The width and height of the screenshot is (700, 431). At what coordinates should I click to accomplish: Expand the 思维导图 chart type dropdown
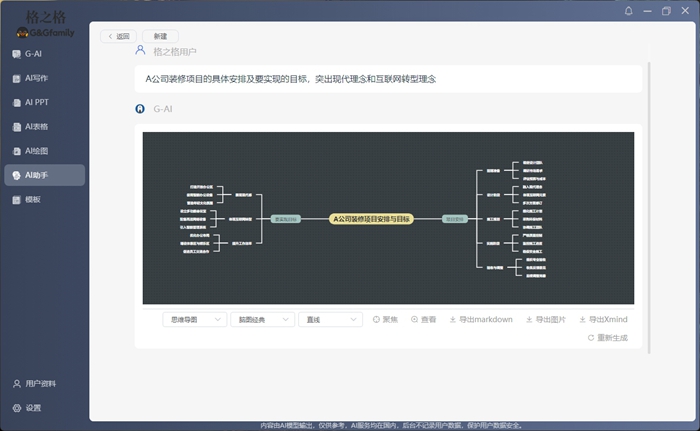pyautogui.click(x=194, y=320)
